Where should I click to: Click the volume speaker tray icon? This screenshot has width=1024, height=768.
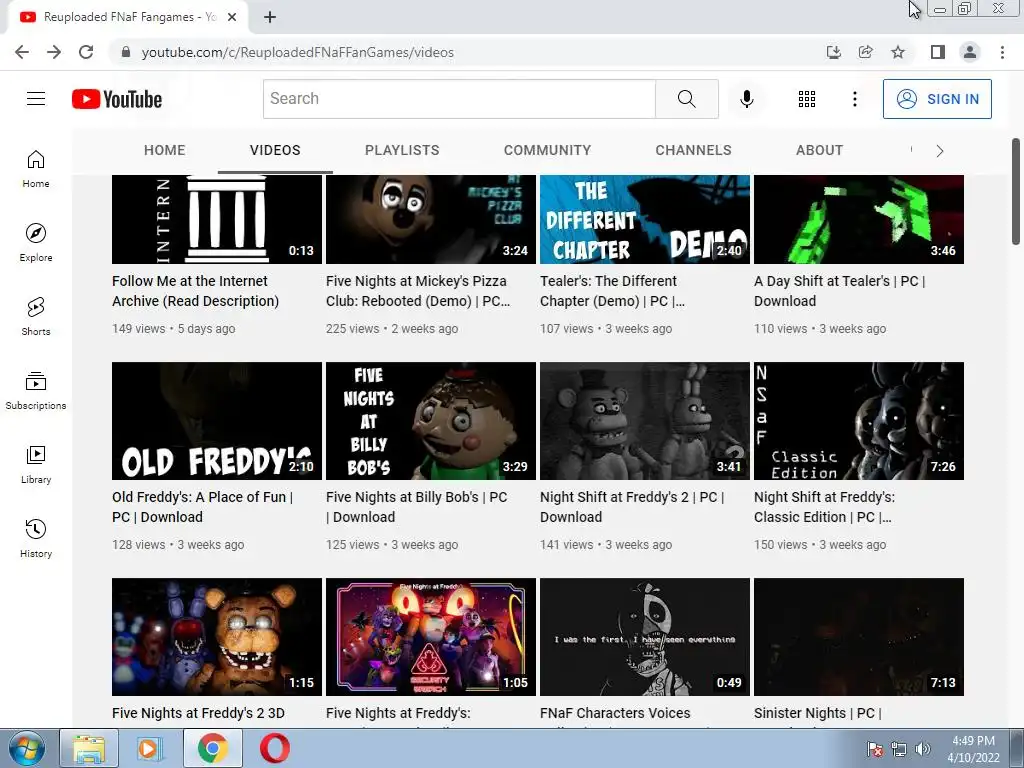pos(922,749)
